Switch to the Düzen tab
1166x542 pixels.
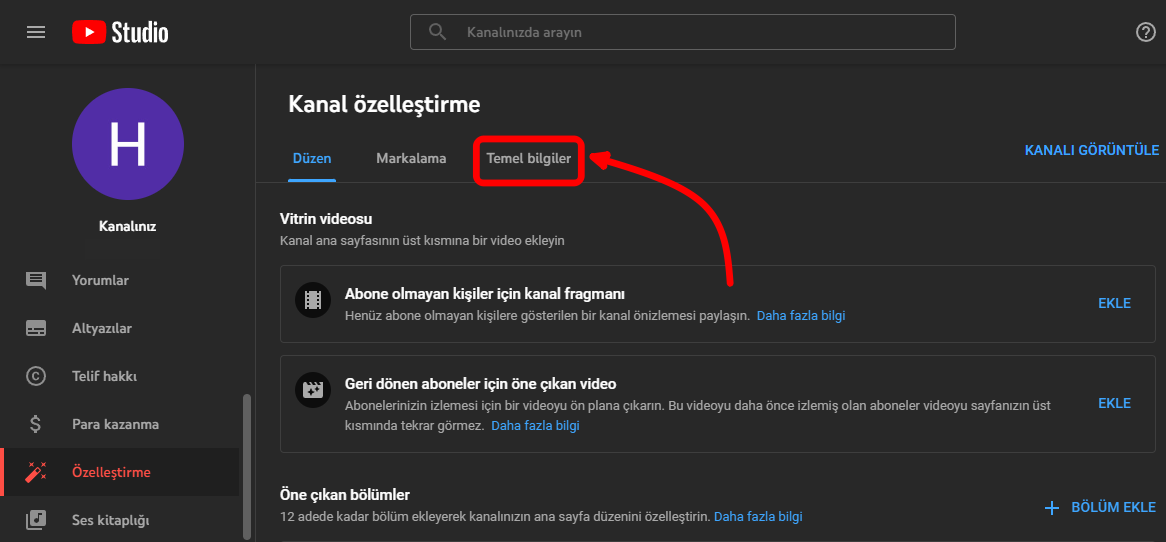(x=311, y=158)
